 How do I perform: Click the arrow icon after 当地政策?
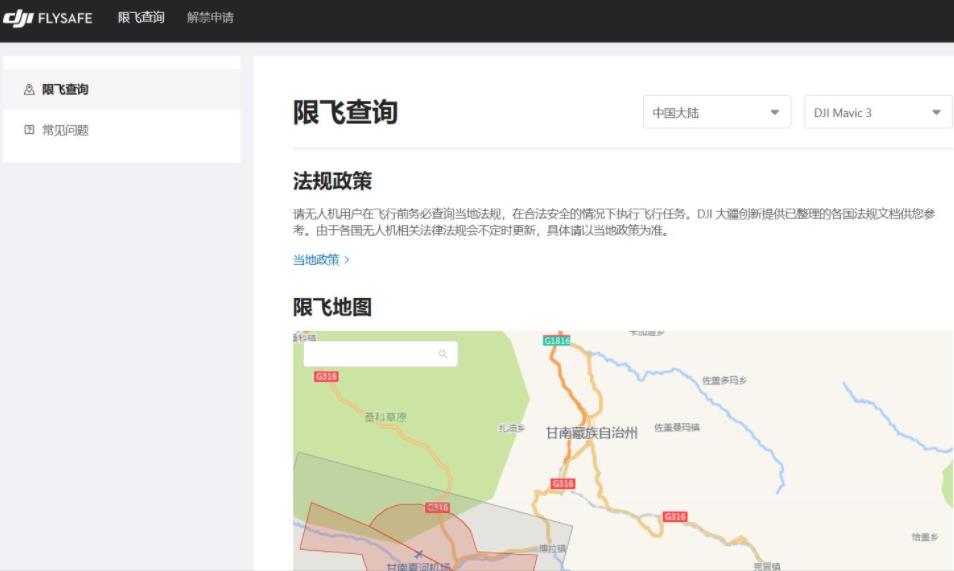(x=347, y=260)
